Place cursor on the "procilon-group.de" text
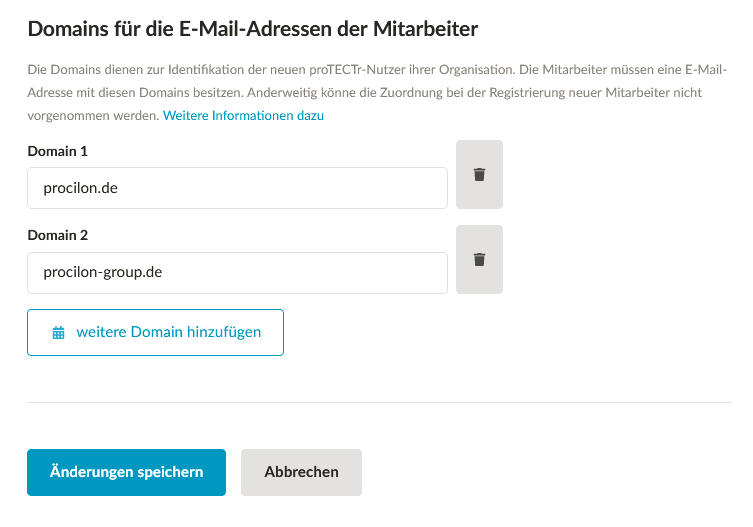 pyautogui.click(x=102, y=273)
